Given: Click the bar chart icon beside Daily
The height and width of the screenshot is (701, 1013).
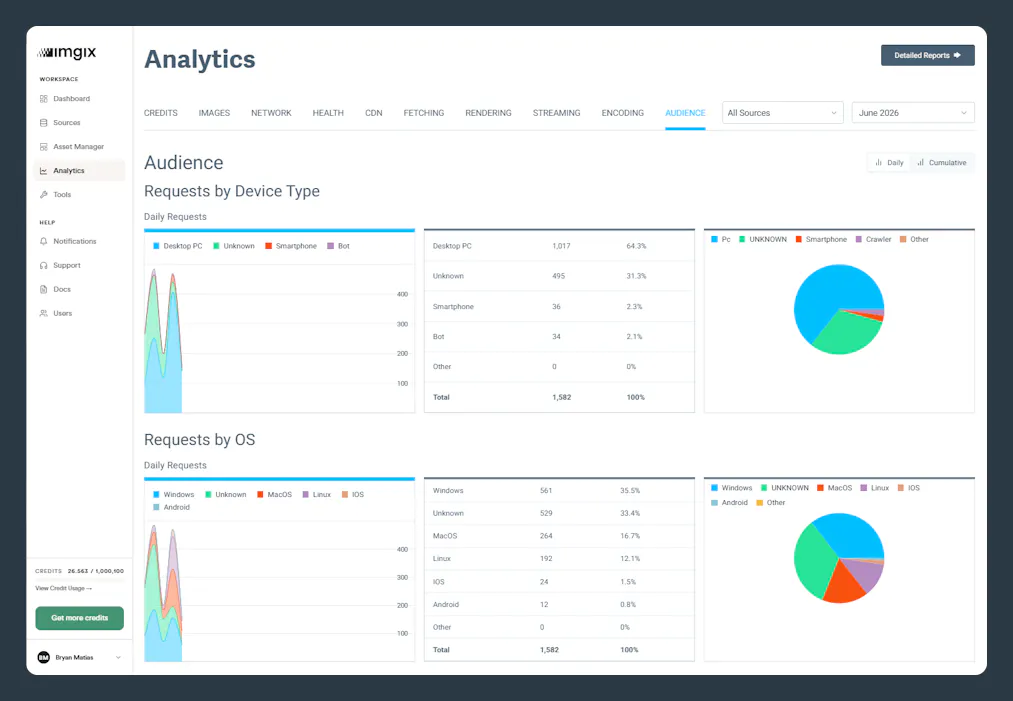Looking at the screenshot, I should 879,163.
